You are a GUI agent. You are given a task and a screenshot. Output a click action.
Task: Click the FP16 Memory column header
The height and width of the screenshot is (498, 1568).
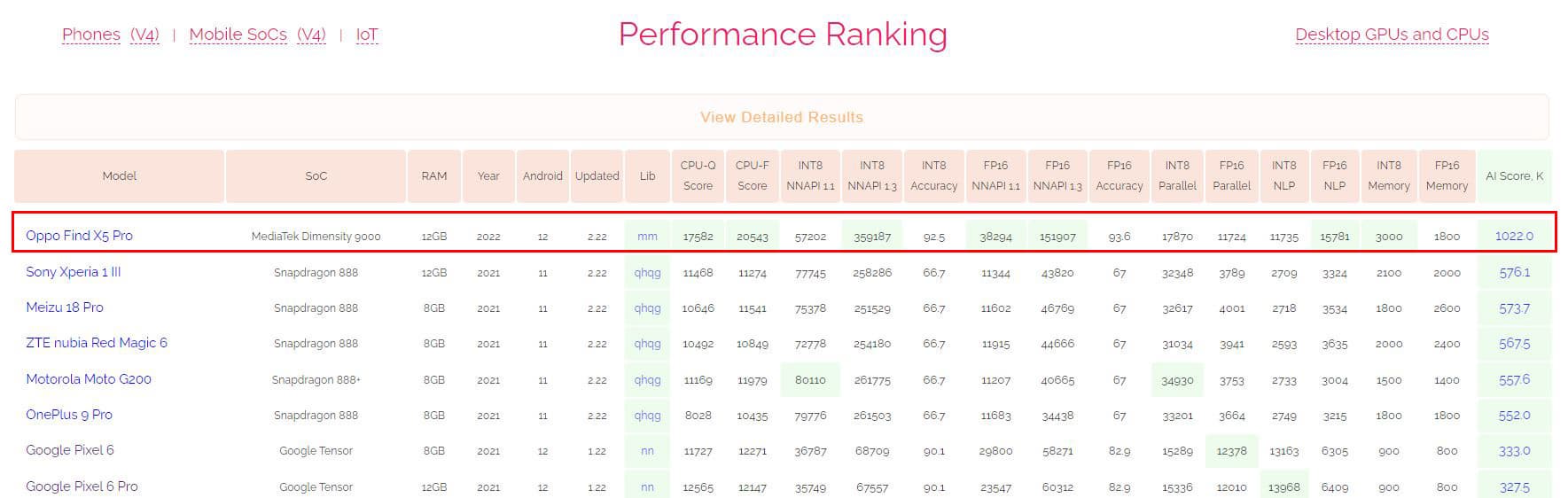coord(1447,175)
